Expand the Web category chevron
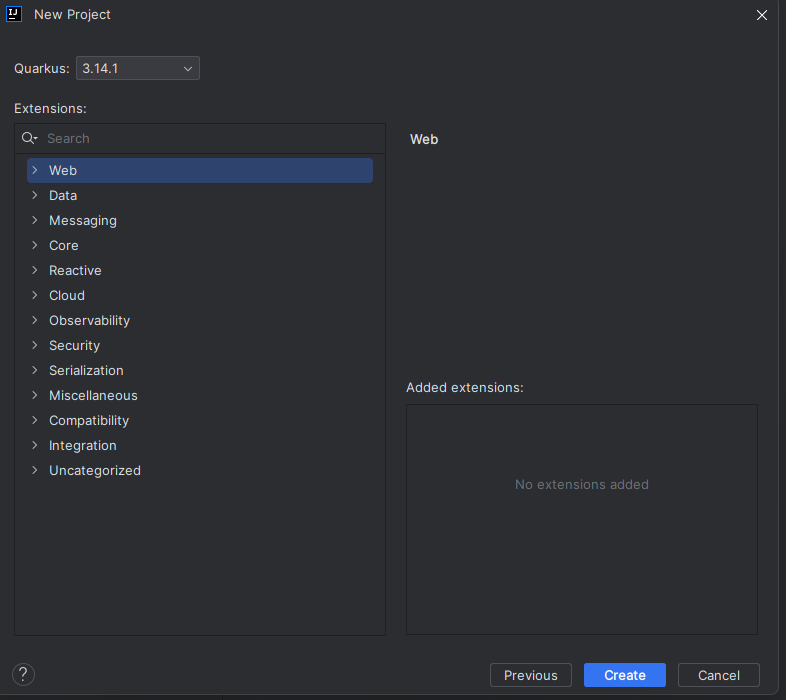The width and height of the screenshot is (786, 700). point(35,170)
